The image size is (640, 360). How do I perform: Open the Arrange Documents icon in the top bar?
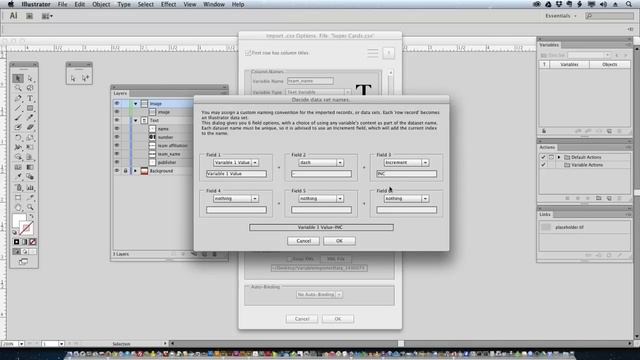[x=47, y=16]
